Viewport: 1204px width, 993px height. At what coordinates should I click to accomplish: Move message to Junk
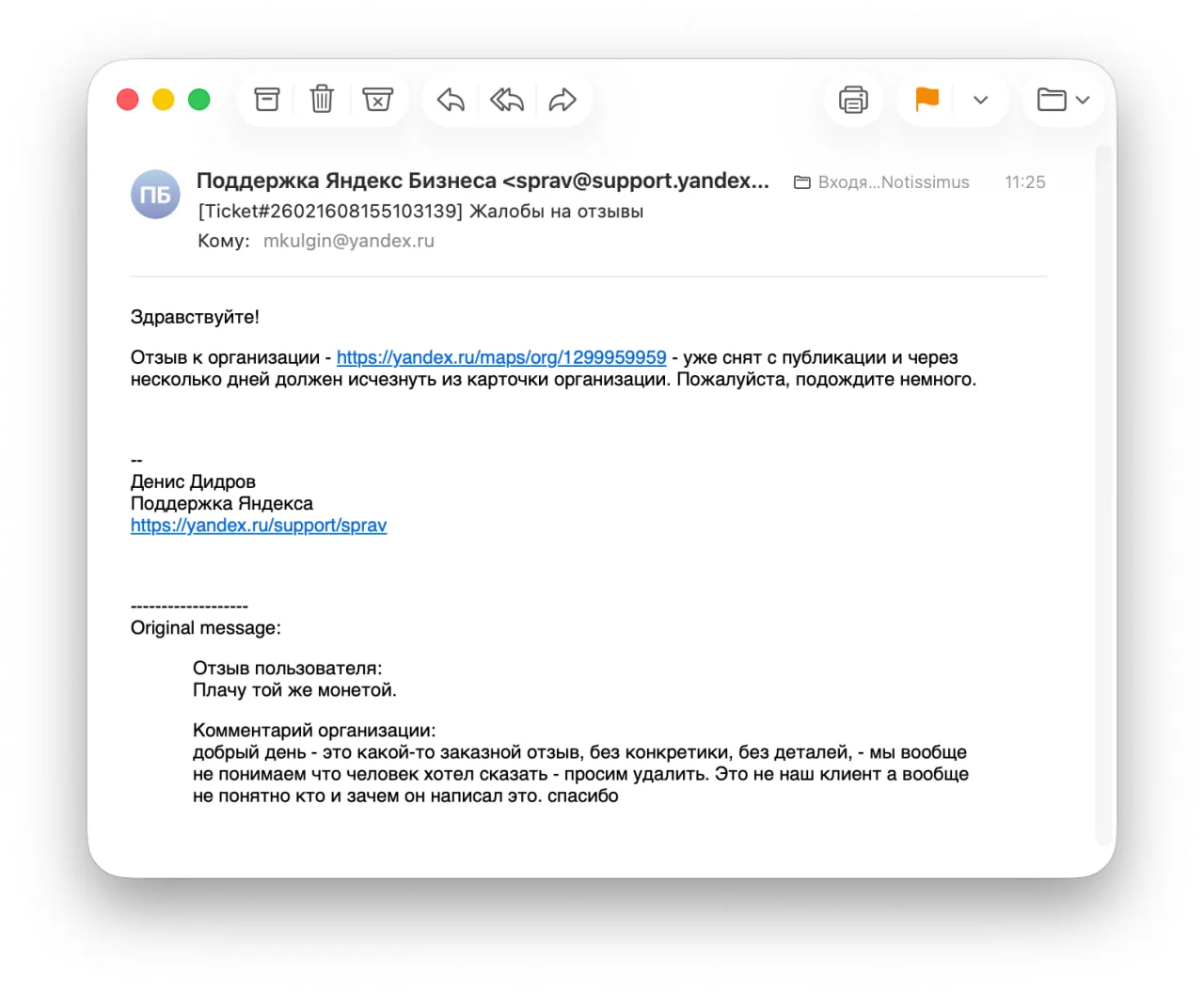[377, 100]
